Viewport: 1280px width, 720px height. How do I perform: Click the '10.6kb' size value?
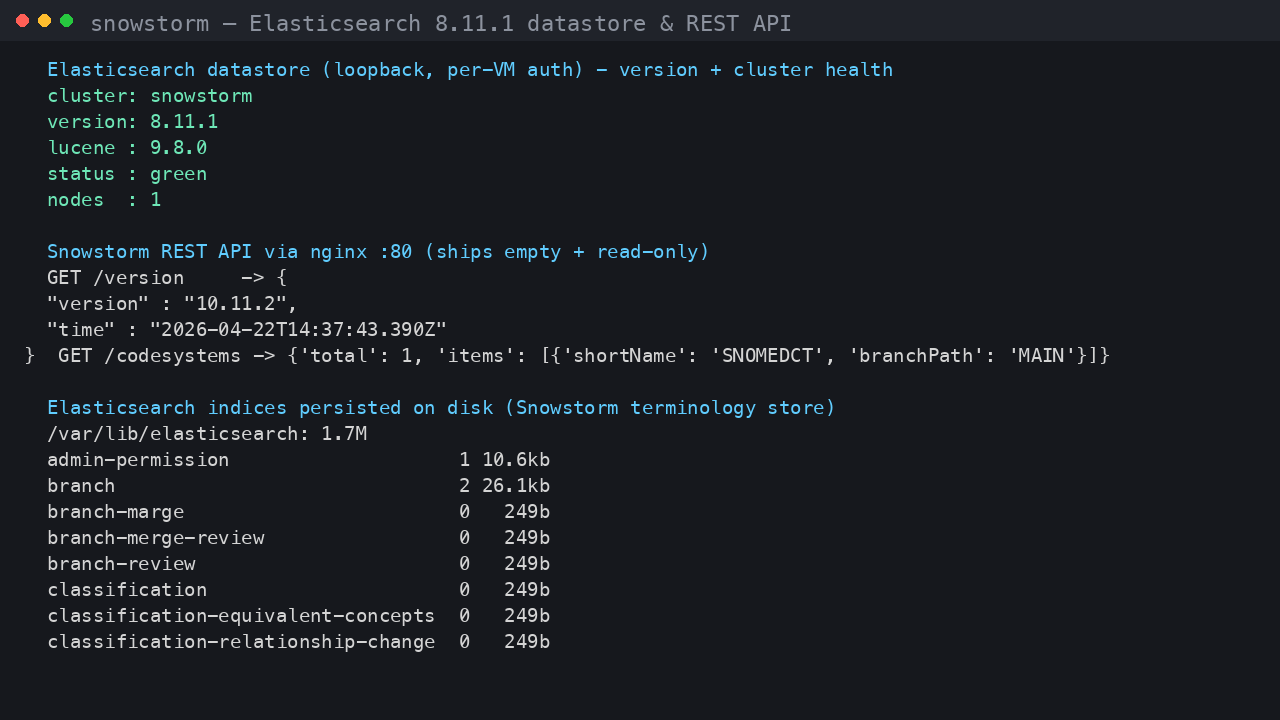tap(516, 460)
